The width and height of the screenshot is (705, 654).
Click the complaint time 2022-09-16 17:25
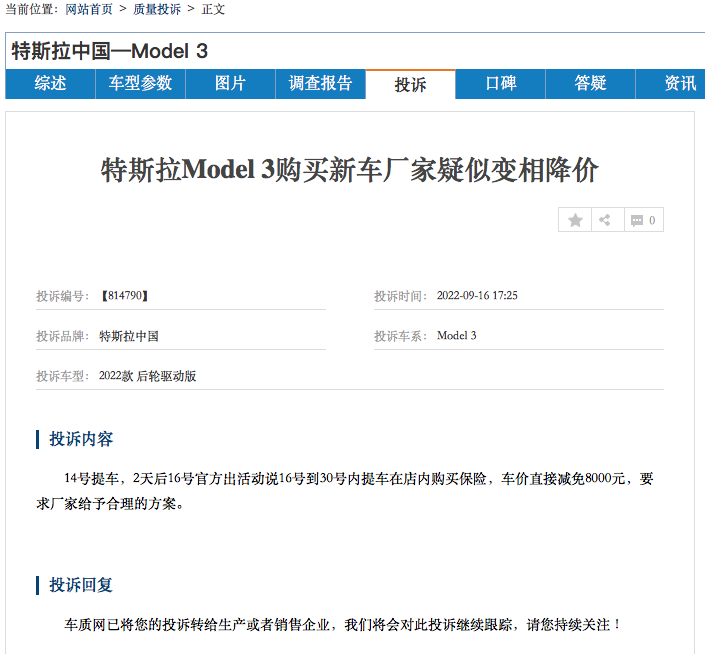(477, 296)
